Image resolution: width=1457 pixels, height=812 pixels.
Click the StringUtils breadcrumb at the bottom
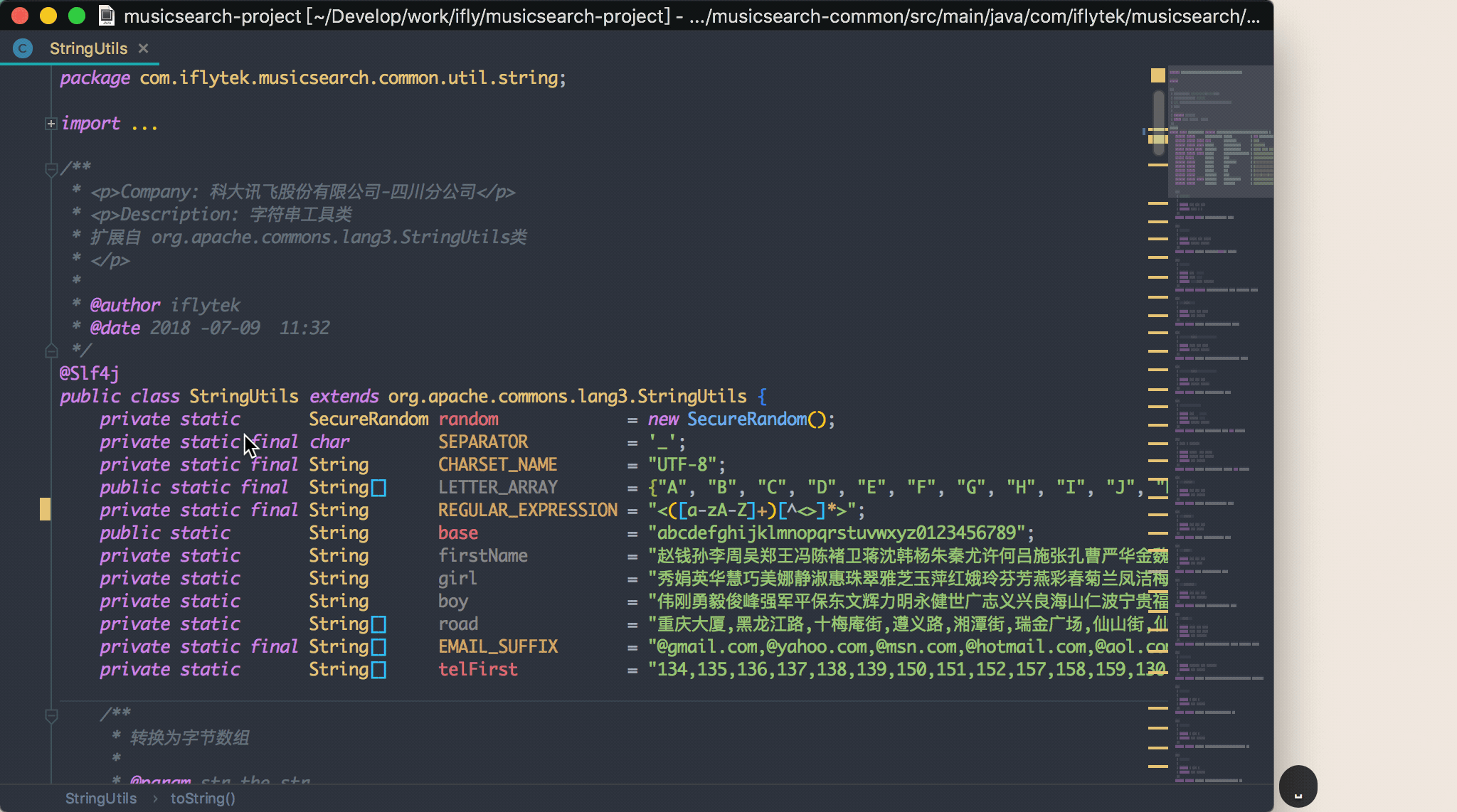coord(101,798)
